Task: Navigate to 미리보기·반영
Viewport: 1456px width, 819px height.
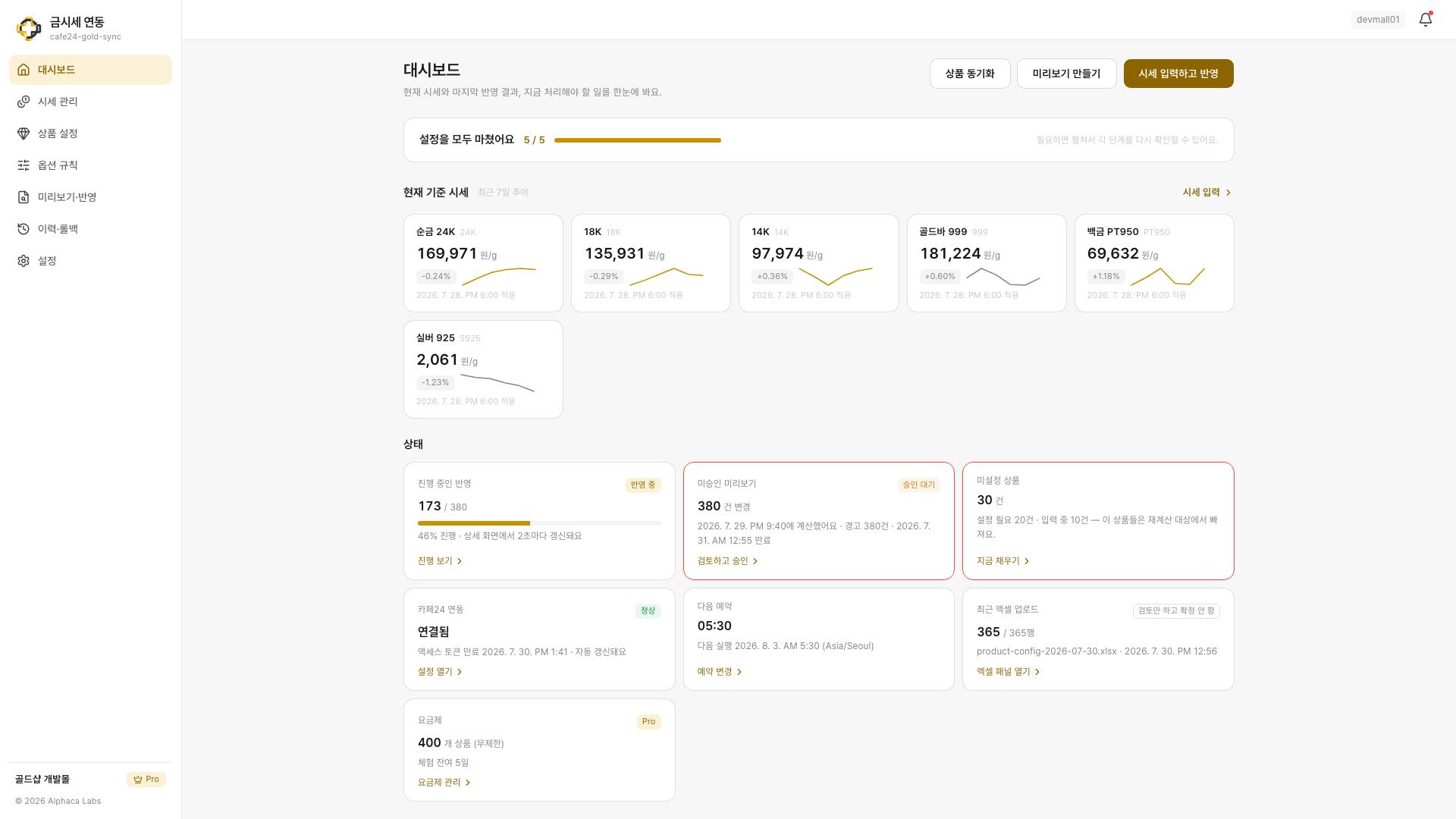Action: coord(90,197)
